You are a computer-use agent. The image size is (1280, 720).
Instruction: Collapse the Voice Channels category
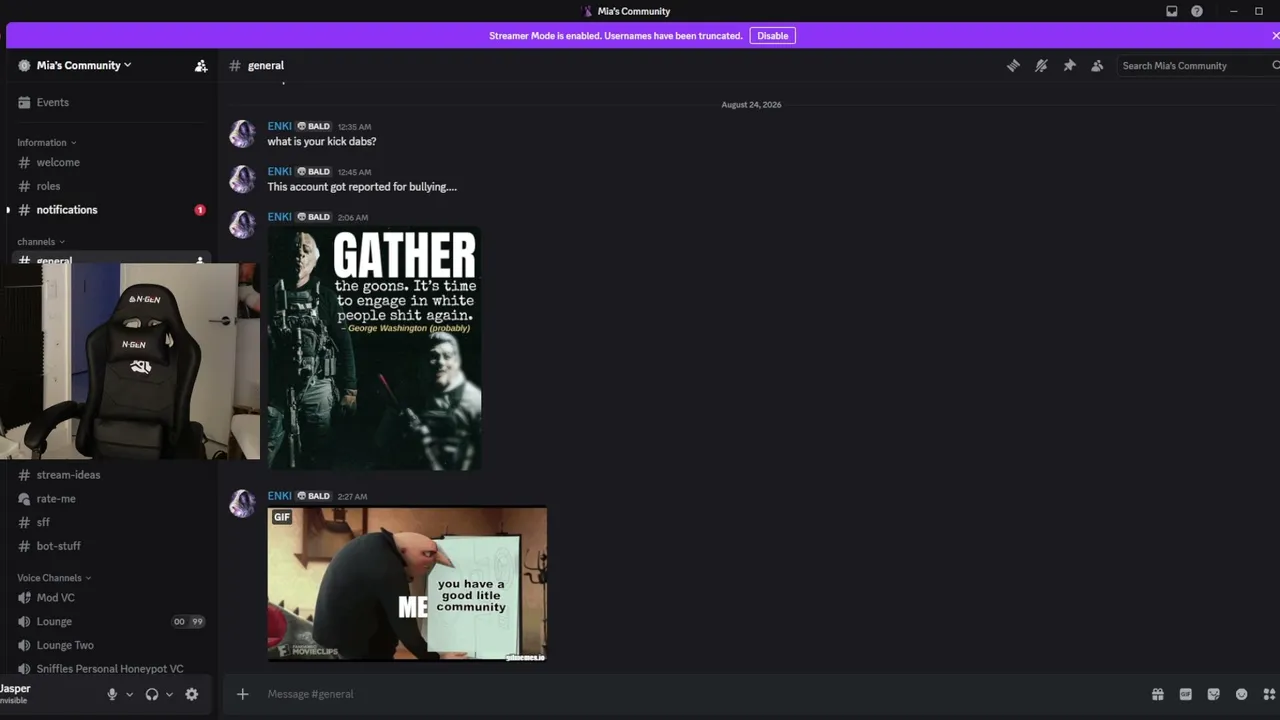click(54, 578)
